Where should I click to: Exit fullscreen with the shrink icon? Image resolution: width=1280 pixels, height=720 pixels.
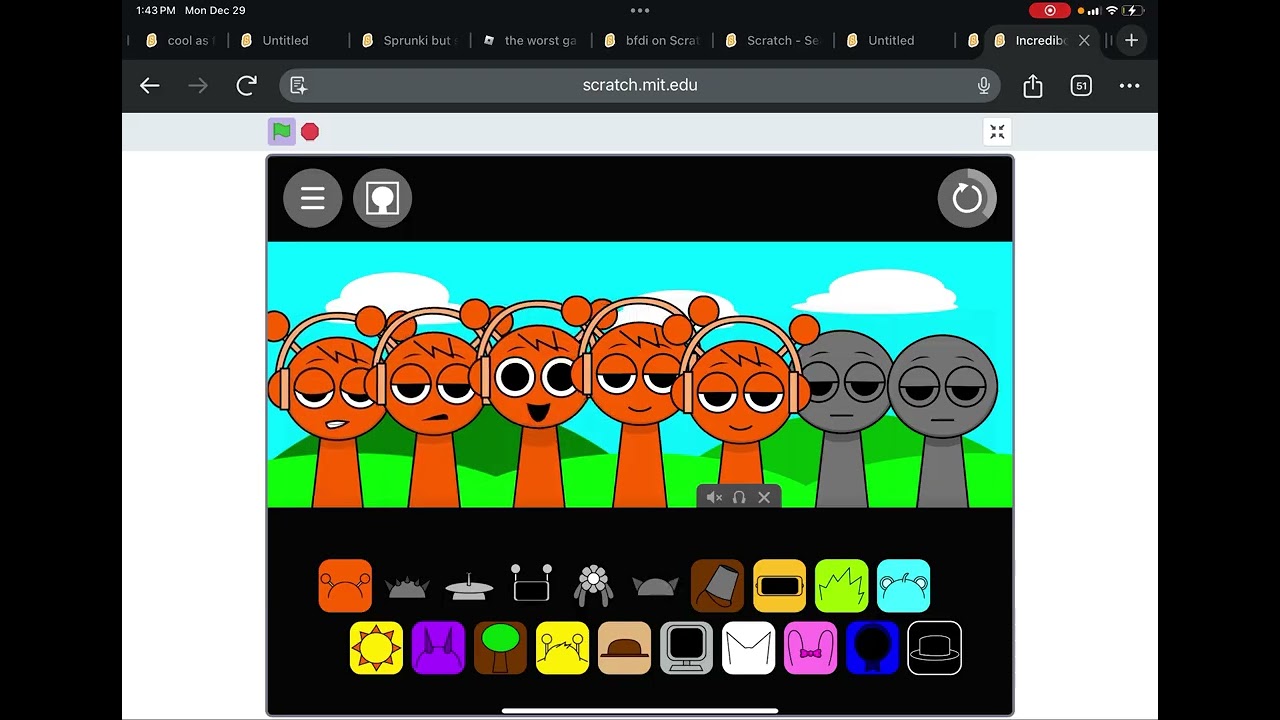tap(997, 132)
